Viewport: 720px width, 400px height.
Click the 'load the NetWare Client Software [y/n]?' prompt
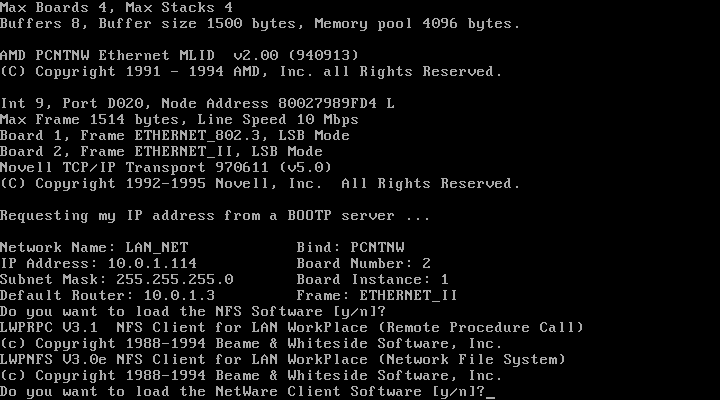coord(242,392)
